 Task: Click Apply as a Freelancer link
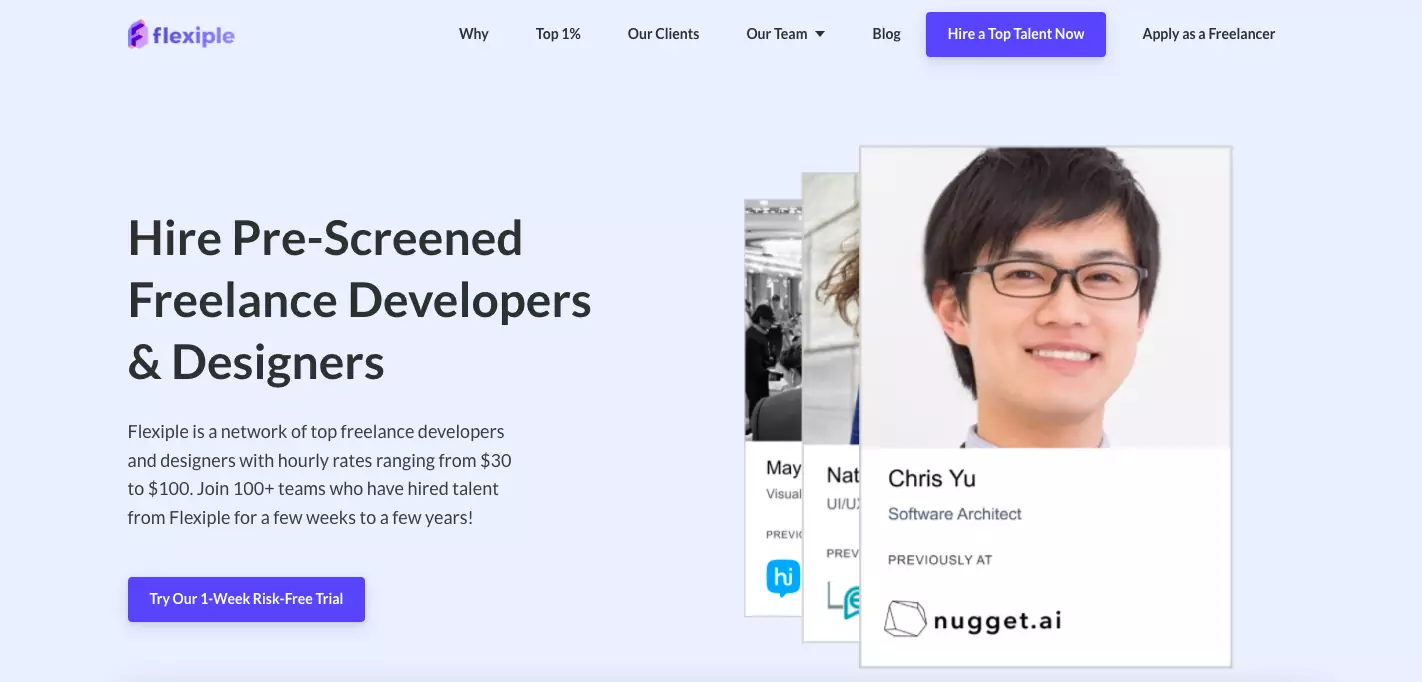1208,34
